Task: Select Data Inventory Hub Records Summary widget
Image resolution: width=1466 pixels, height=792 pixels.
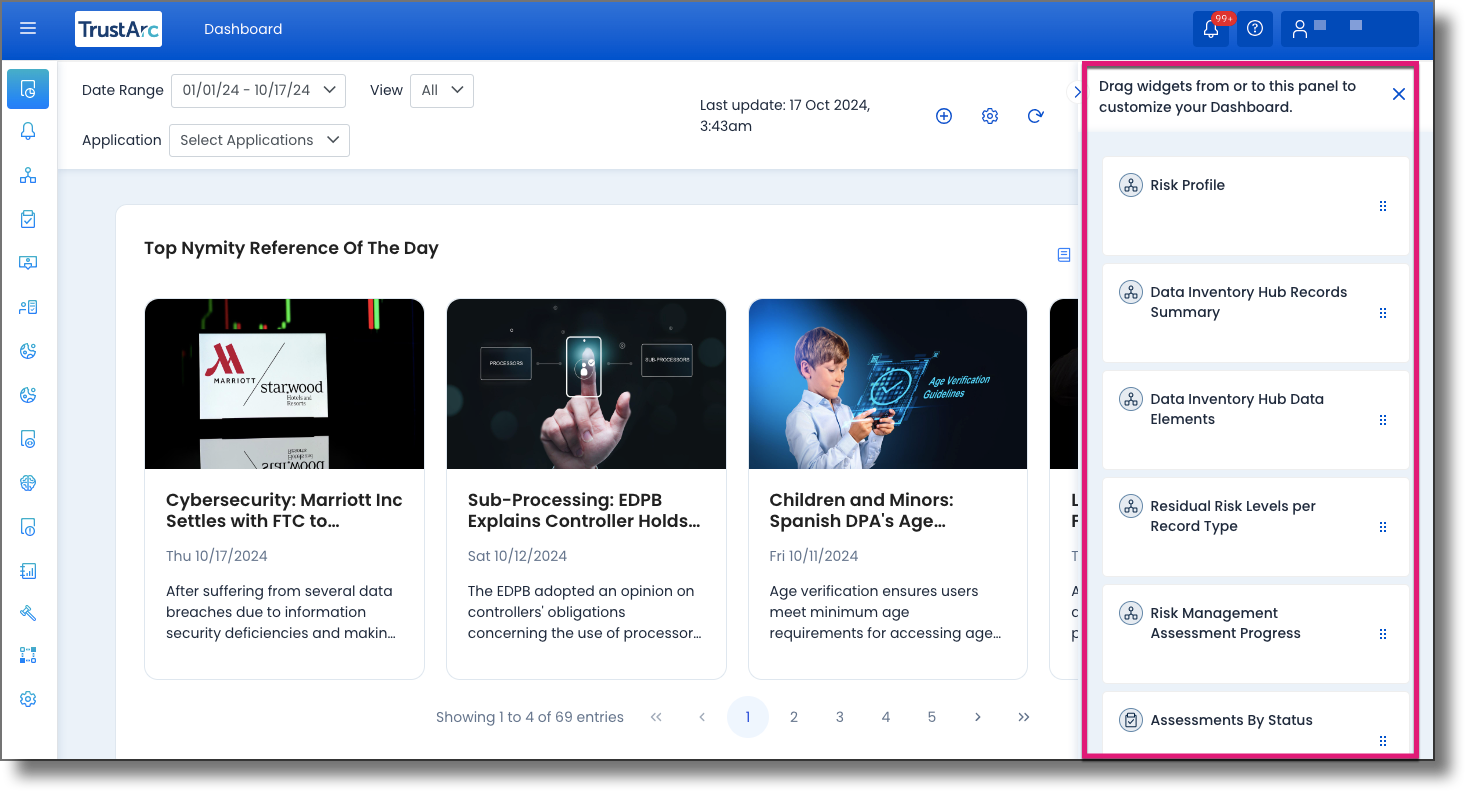Action: [x=1256, y=312]
